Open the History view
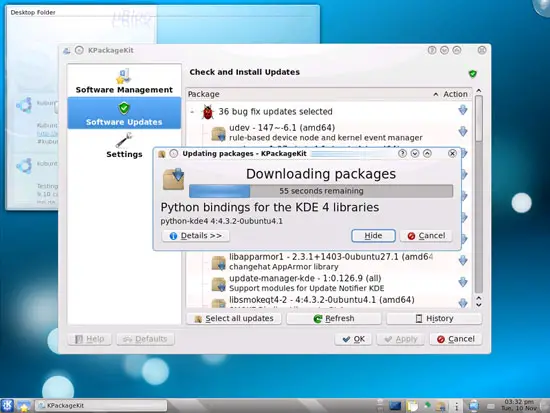The image size is (550, 413). 434,319
